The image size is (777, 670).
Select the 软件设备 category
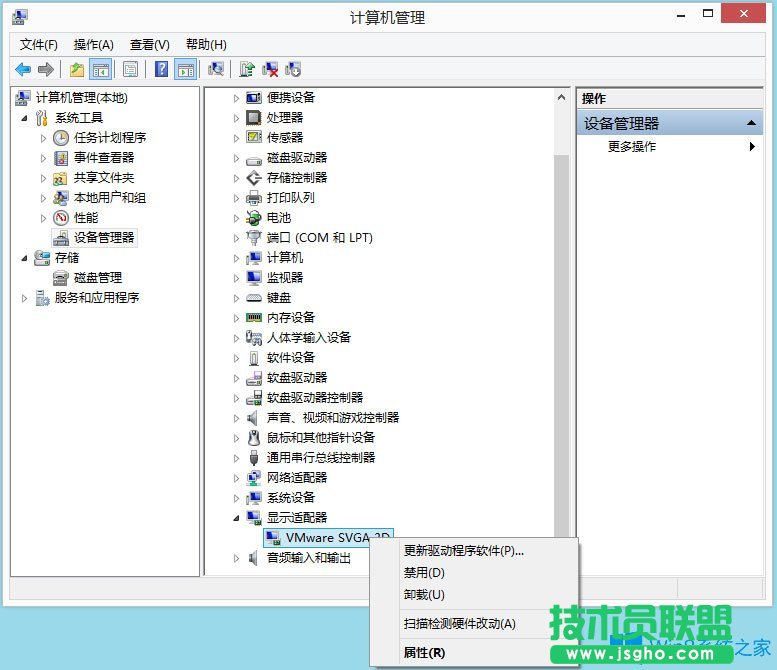(x=290, y=357)
